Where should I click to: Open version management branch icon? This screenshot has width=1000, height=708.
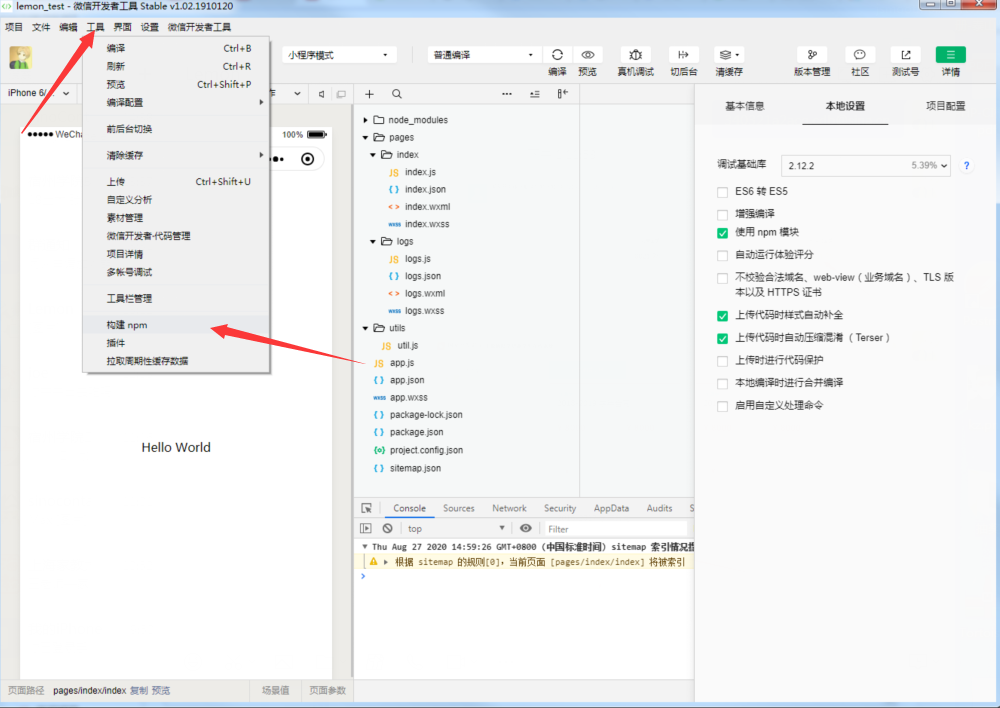tap(812, 55)
